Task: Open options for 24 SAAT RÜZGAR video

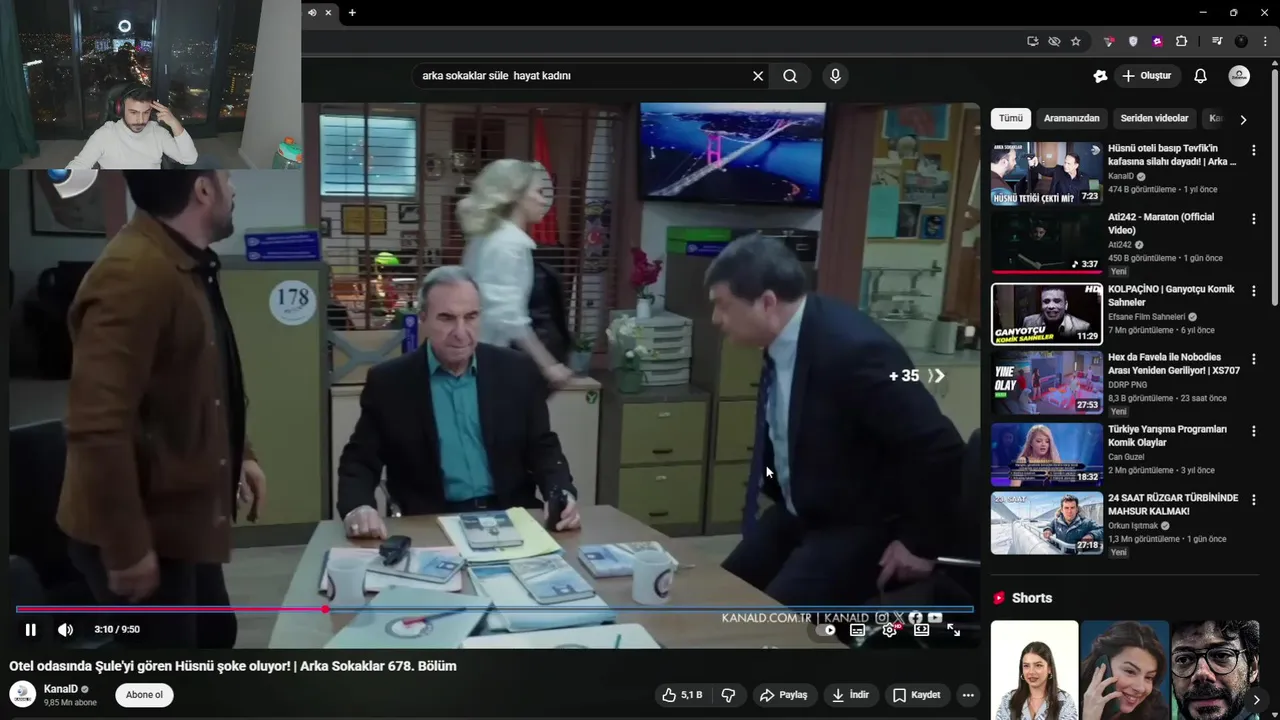Action: pos(1253,499)
